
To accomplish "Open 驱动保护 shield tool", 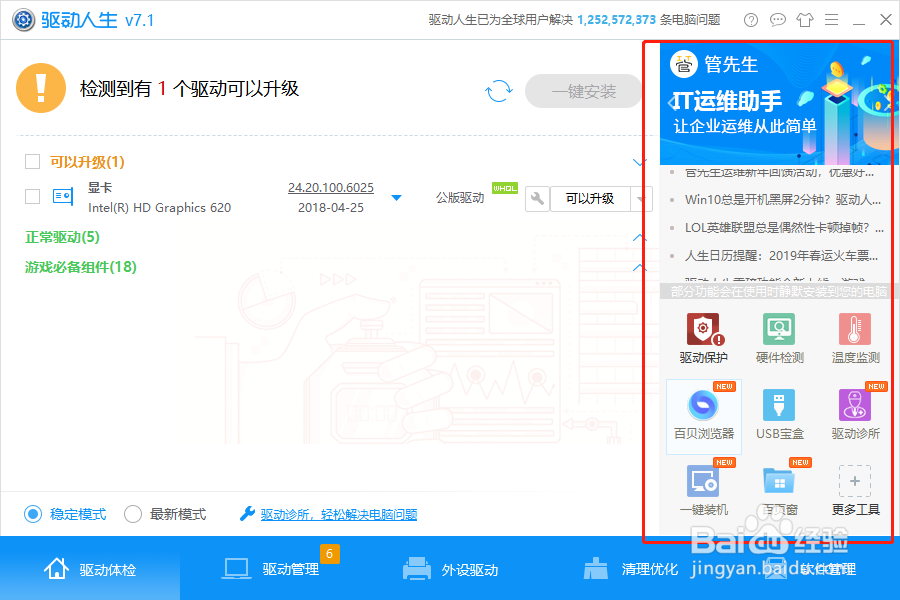I will click(x=703, y=339).
